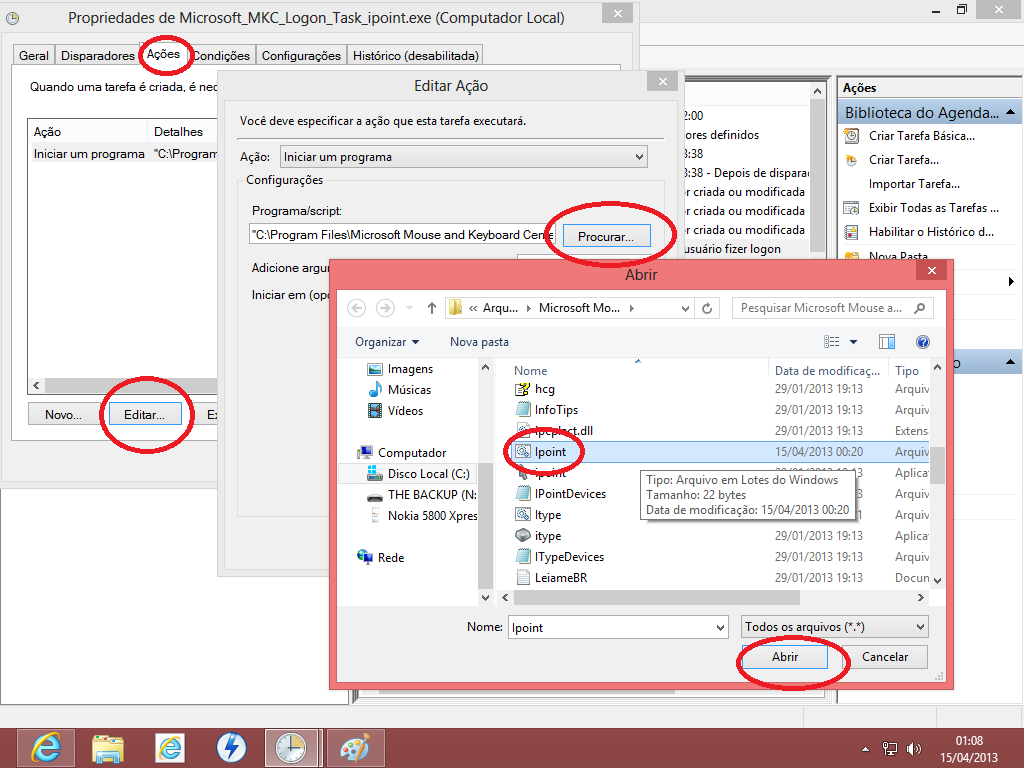1024x768 pixels.
Task: Open the Ação dropdown Iniciar um programa
Action: pos(464,157)
